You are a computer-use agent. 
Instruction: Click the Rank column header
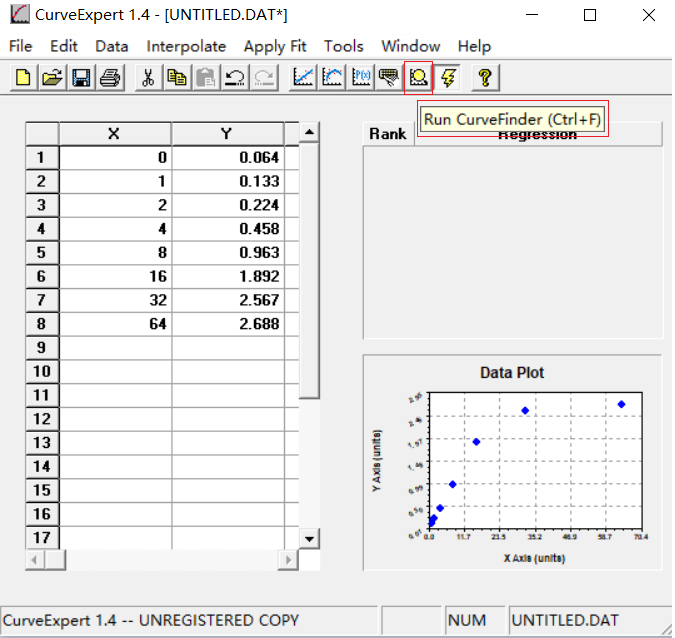click(x=388, y=134)
